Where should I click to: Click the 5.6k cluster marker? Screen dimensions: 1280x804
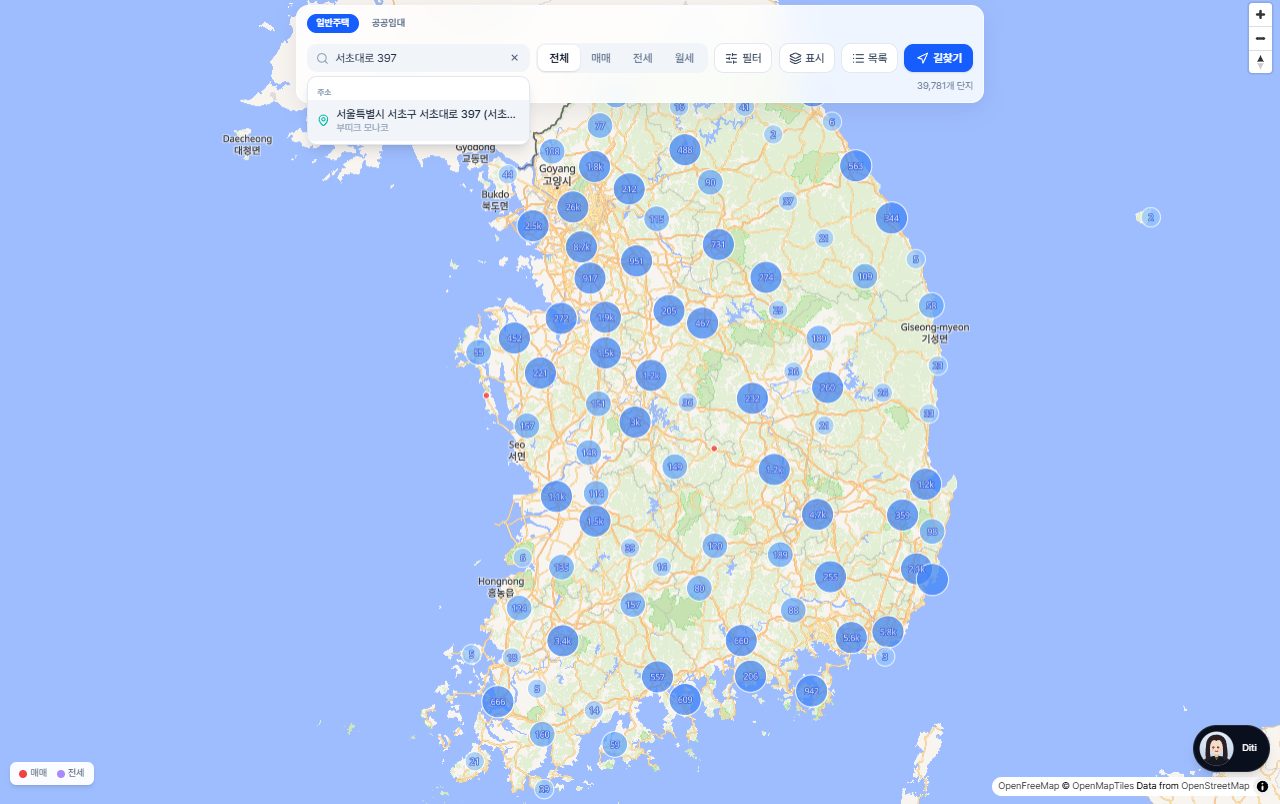click(x=851, y=637)
